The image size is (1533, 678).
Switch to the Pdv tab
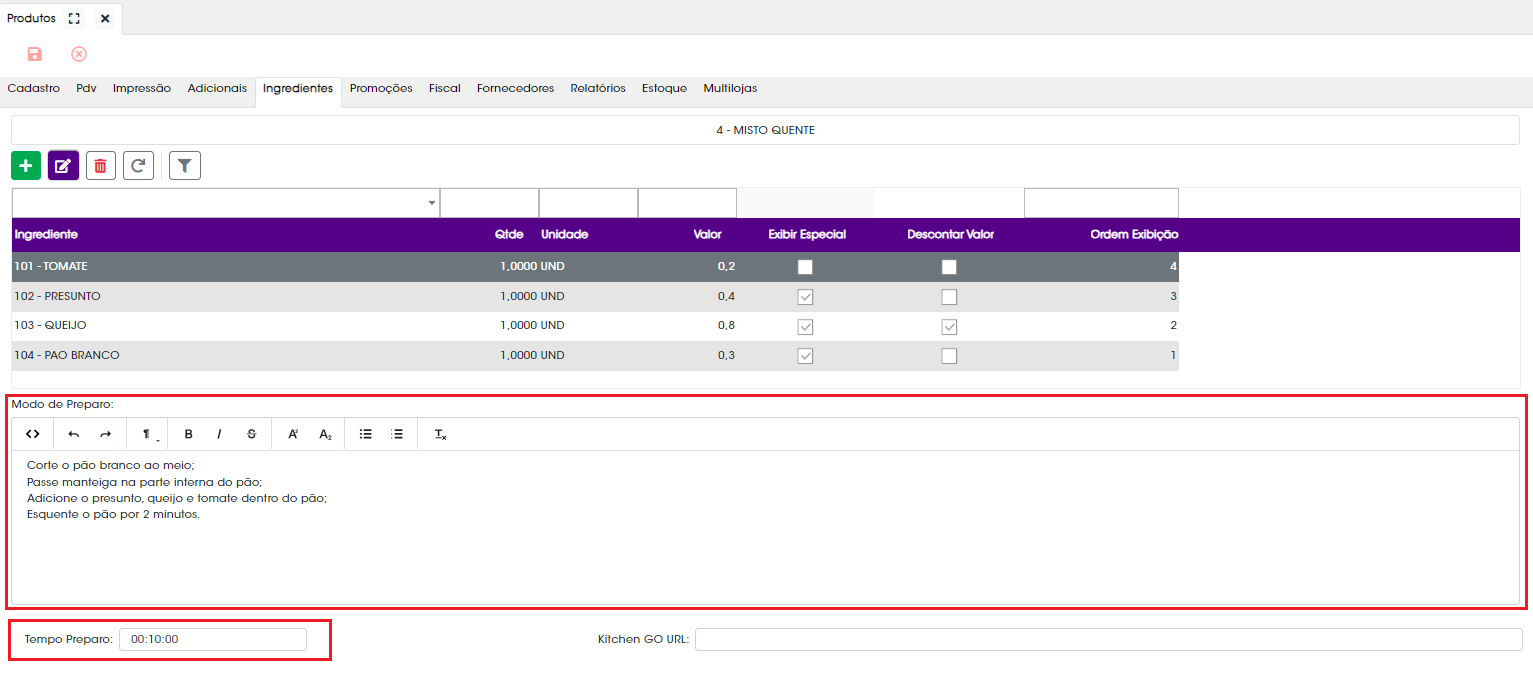click(87, 88)
